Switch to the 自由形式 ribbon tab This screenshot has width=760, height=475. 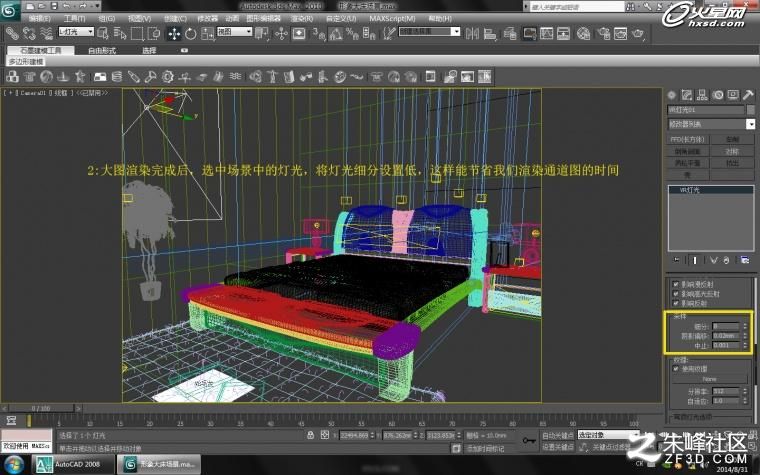[x=102, y=50]
